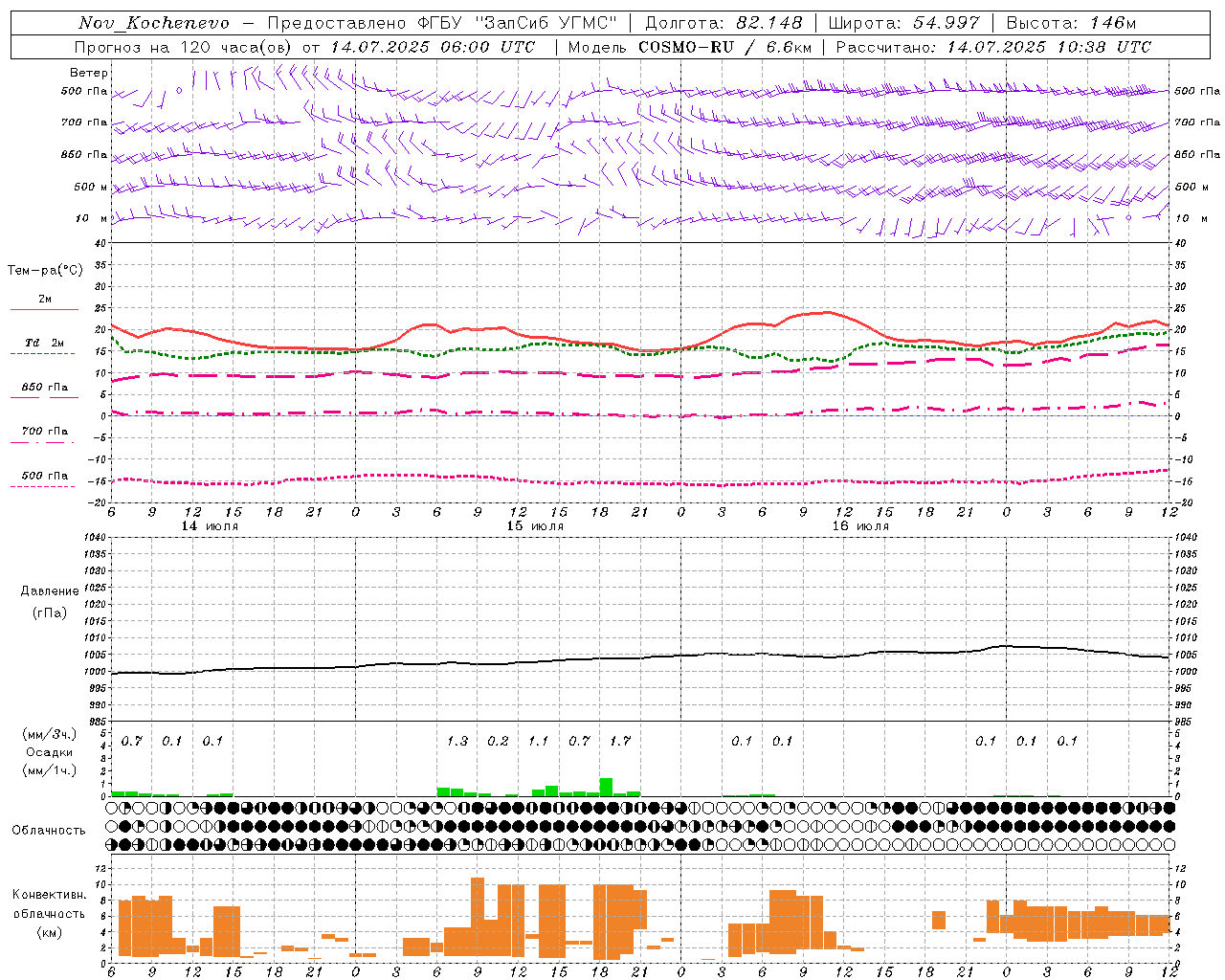
Task: Click the pink dotted line sample under temperature '500 гПа'
Action: 42,486
